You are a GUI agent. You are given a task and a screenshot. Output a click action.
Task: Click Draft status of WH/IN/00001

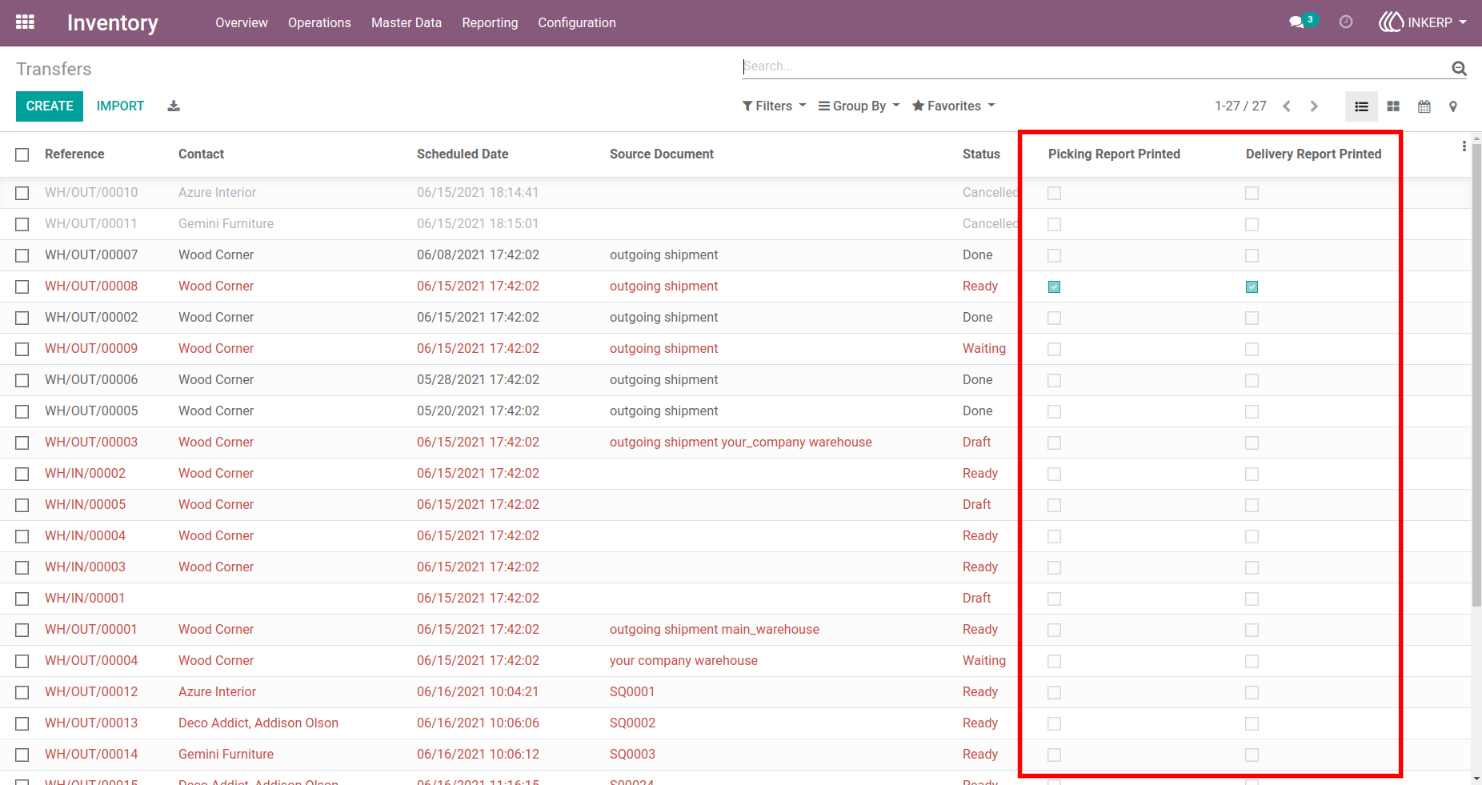pyautogui.click(x=977, y=598)
